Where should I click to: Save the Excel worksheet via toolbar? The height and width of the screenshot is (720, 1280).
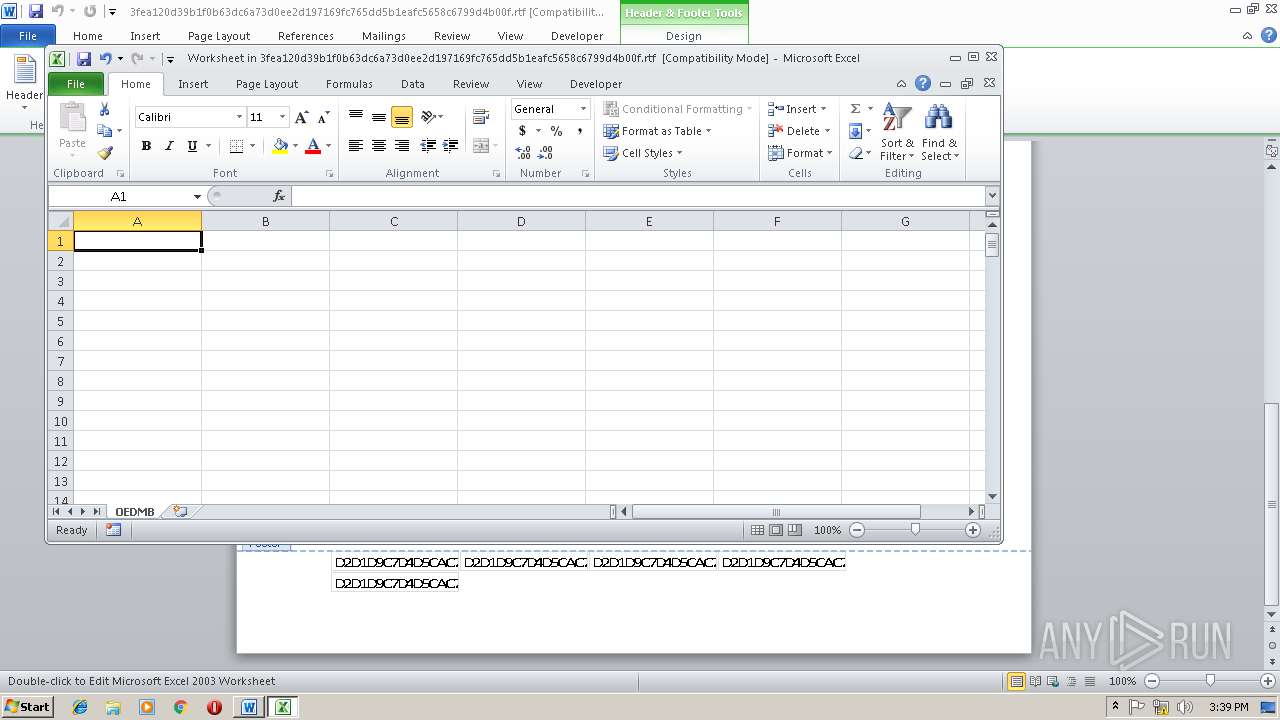(x=84, y=59)
